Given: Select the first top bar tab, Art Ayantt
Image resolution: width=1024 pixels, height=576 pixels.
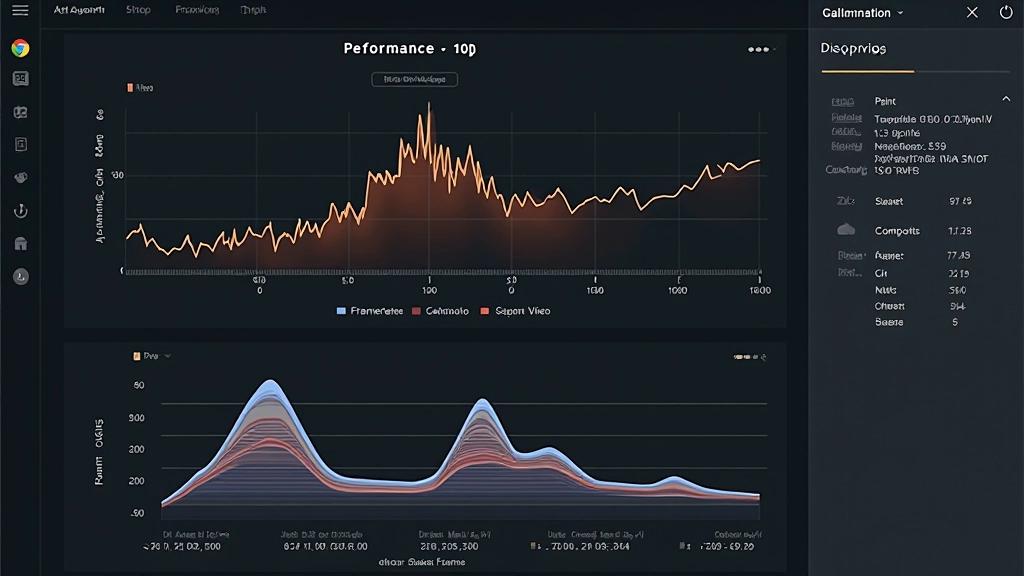Looking at the screenshot, I should coord(79,10).
